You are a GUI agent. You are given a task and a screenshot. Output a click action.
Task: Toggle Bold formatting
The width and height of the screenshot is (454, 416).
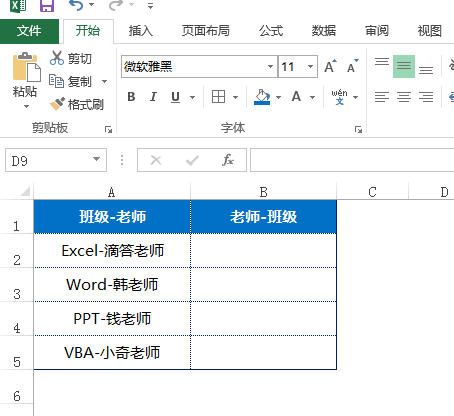tap(131, 97)
